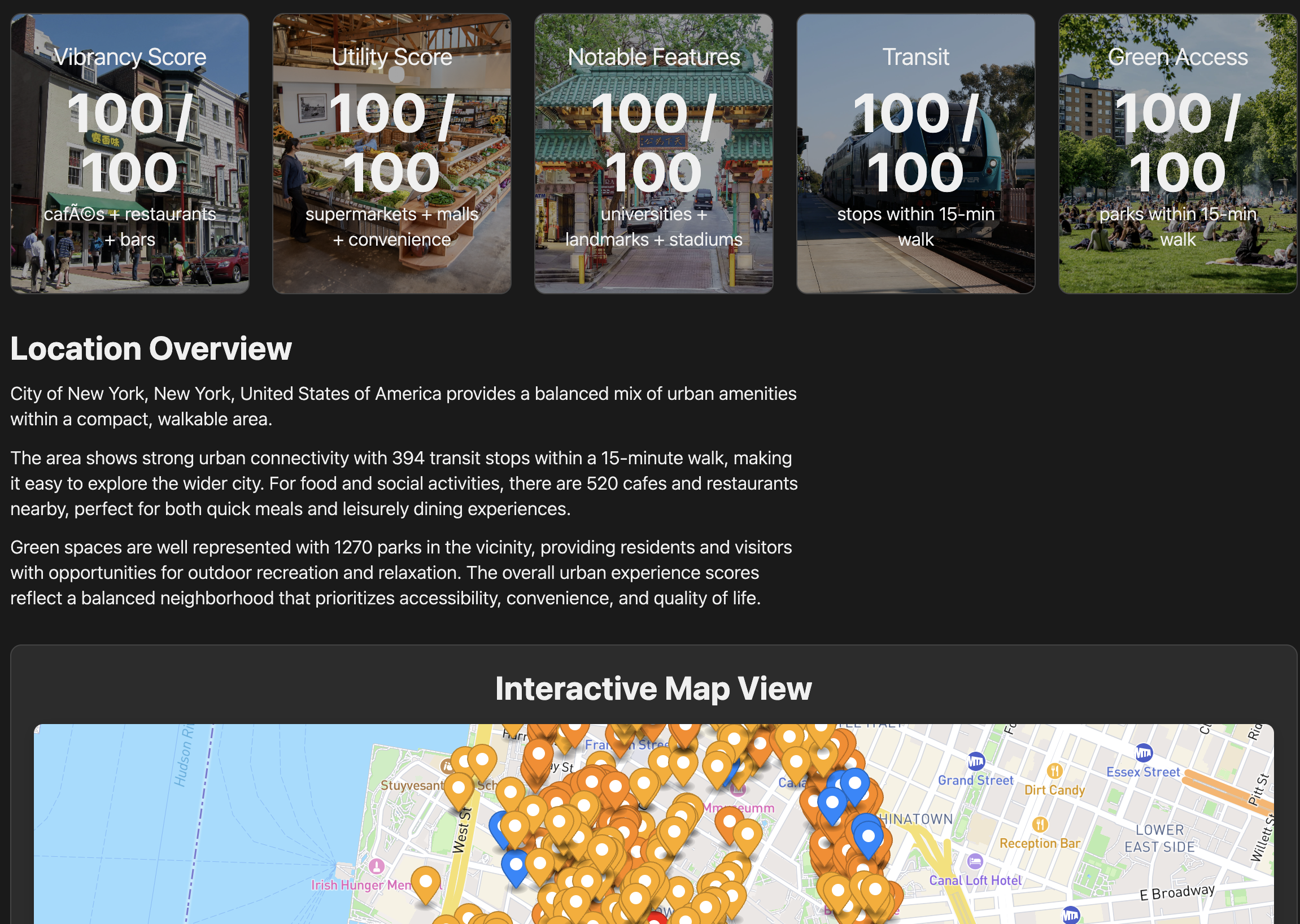Click the blue pin near West St
Screen dimensions: 1300x924
(x=499, y=827)
